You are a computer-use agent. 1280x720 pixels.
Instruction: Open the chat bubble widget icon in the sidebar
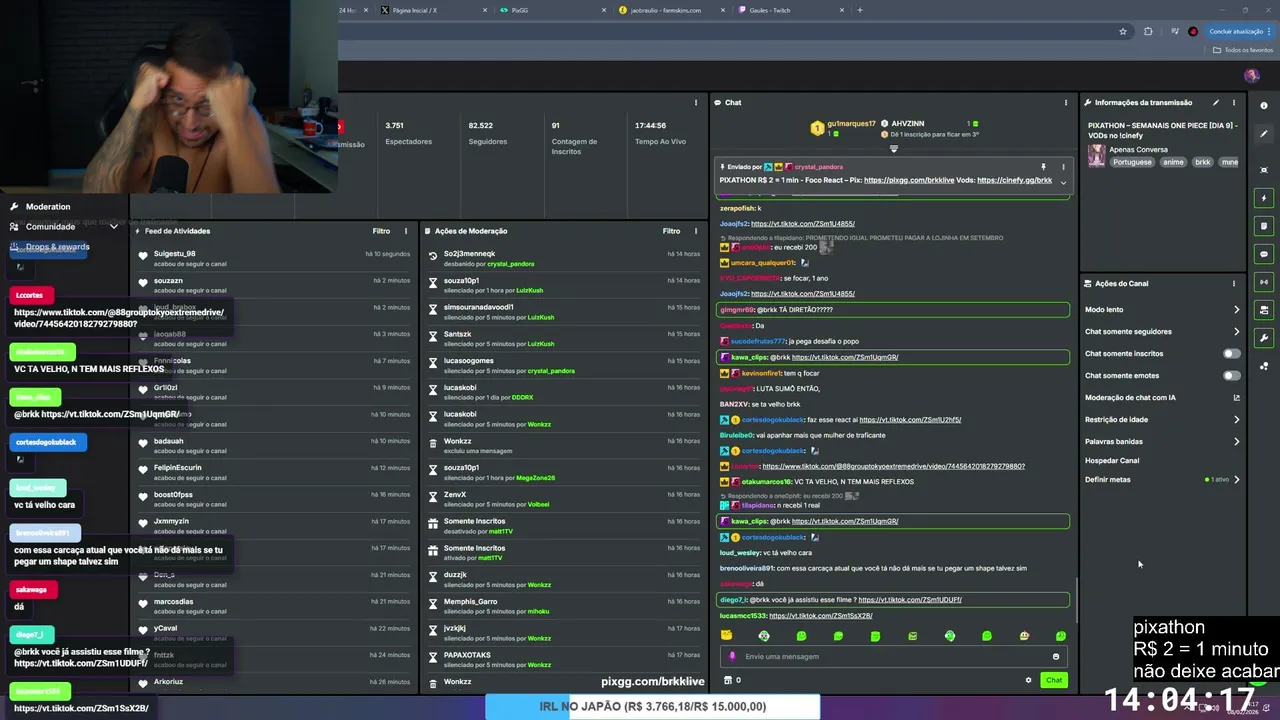(x=1264, y=254)
